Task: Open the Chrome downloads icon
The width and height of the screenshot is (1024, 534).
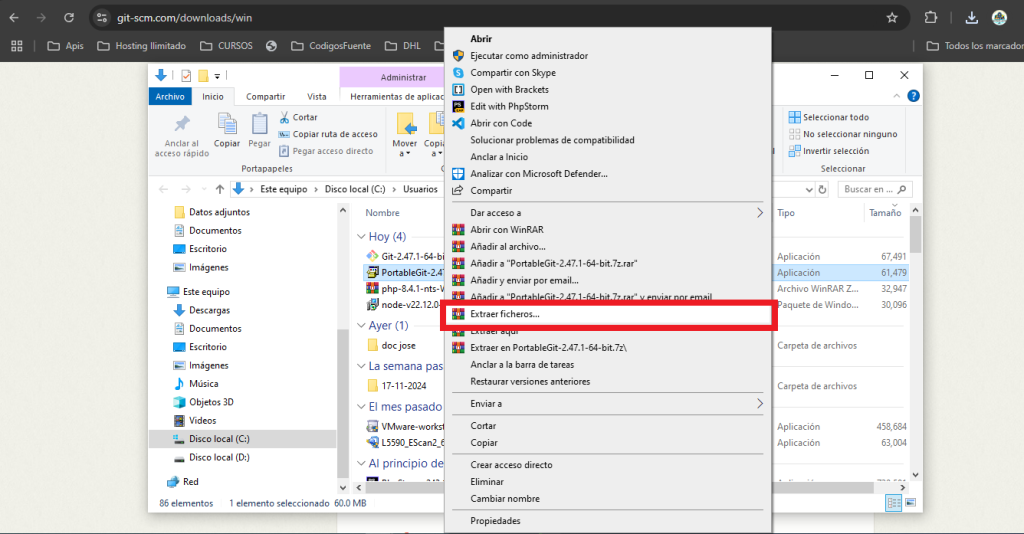Action: tap(972, 18)
